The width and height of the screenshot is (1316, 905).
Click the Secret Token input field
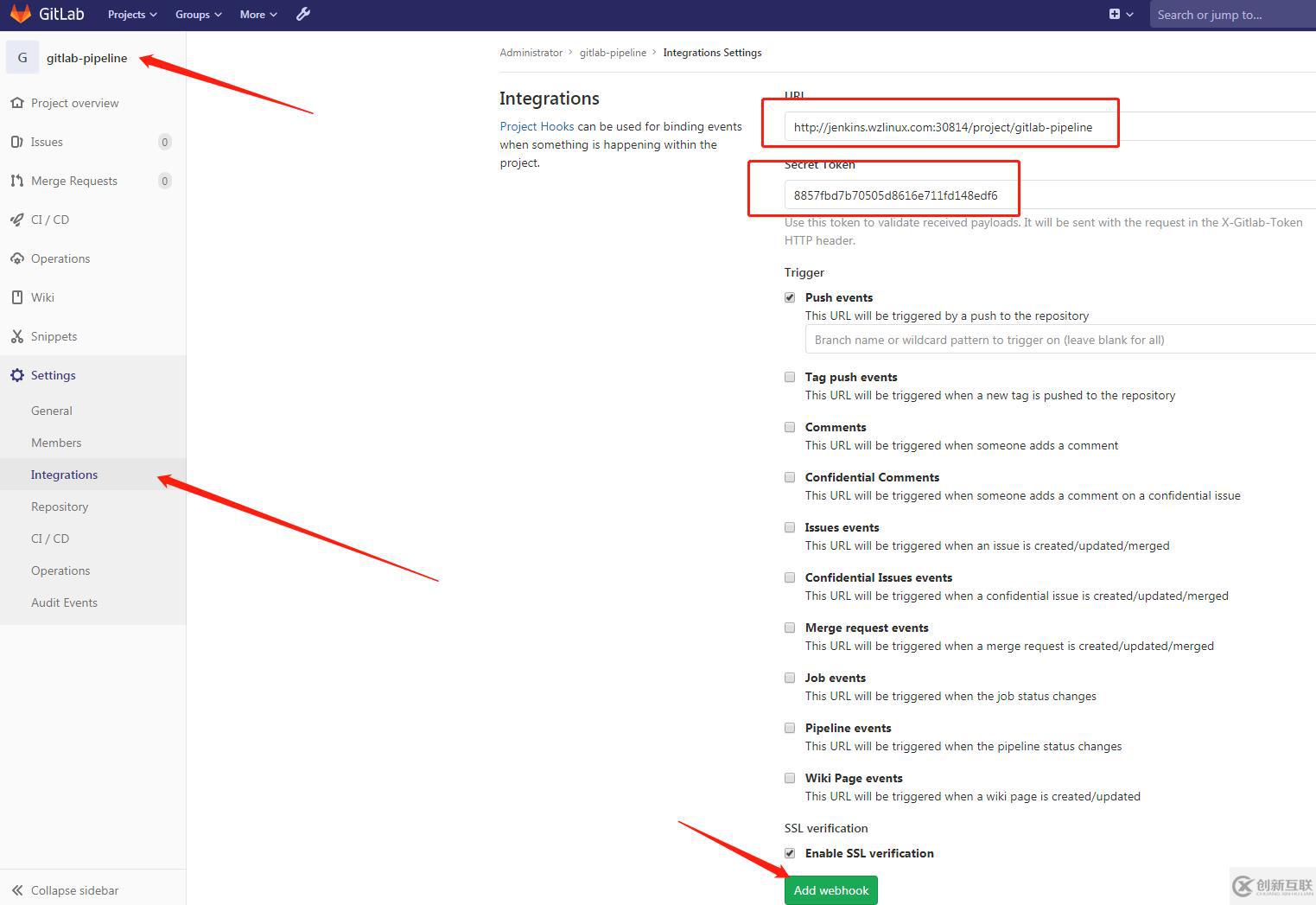click(x=1050, y=195)
